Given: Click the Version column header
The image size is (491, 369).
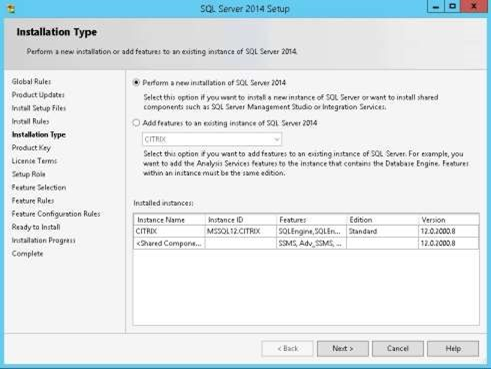Looking at the screenshot, I should point(449,220).
